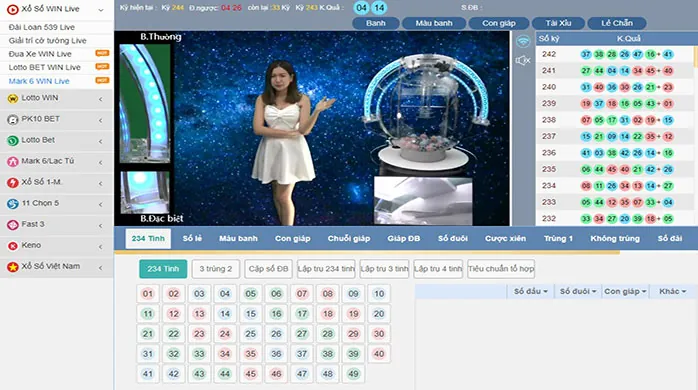
Task: Click result row for kỳ 237
Action: click(x=614, y=137)
